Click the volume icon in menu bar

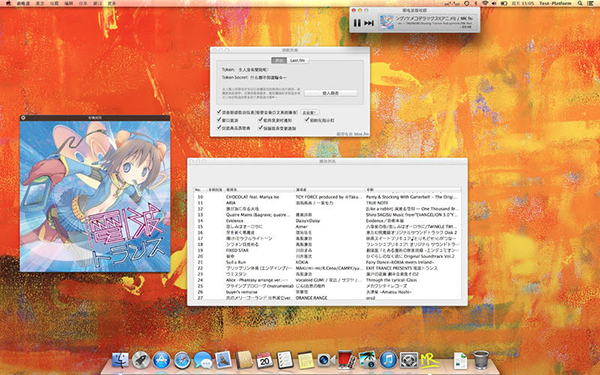click(x=494, y=3)
